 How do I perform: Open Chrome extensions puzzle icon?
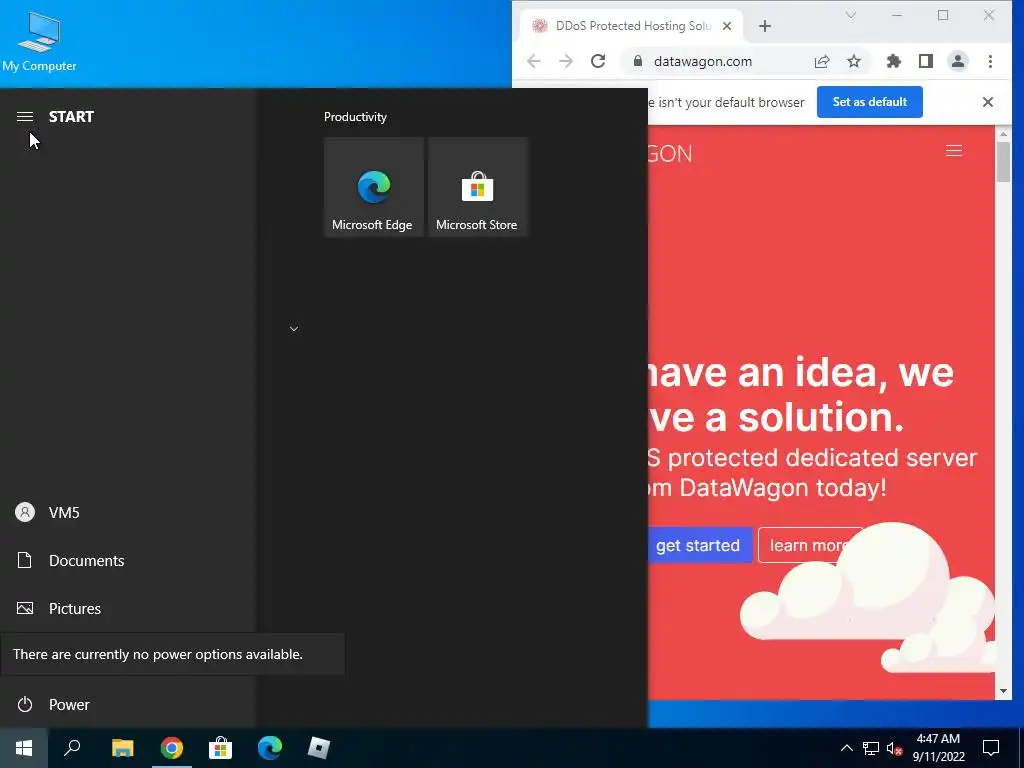[893, 61]
